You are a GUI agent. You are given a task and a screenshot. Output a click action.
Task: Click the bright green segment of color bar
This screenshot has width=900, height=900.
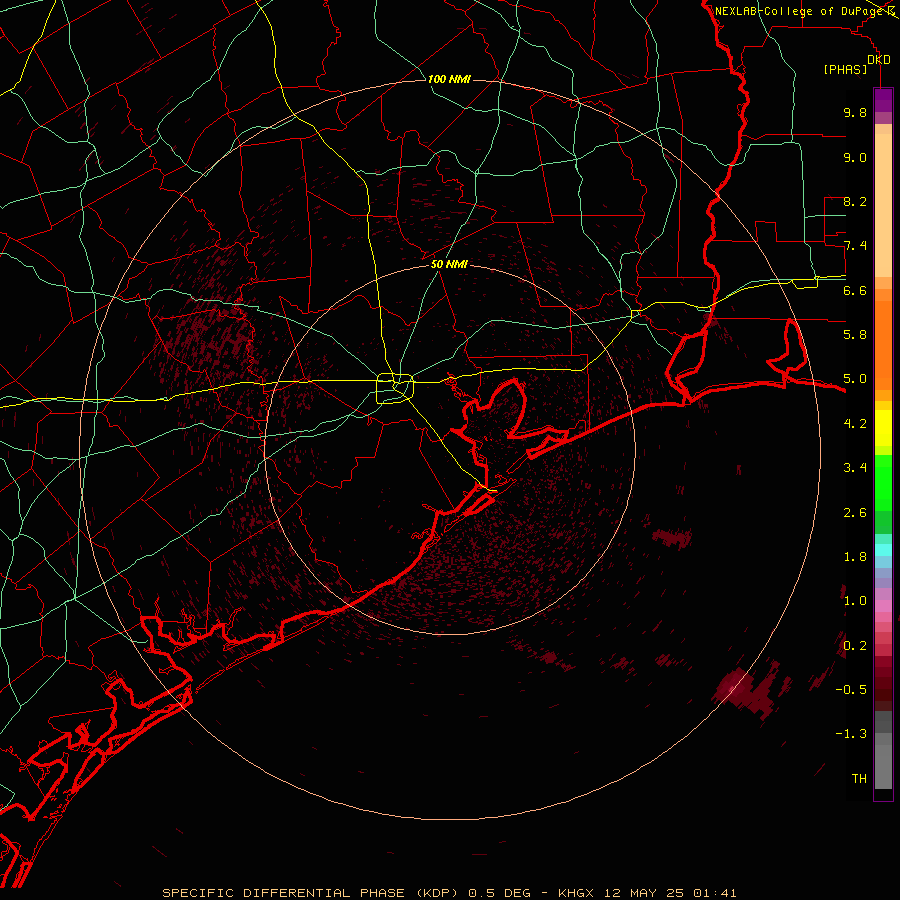coord(883,482)
